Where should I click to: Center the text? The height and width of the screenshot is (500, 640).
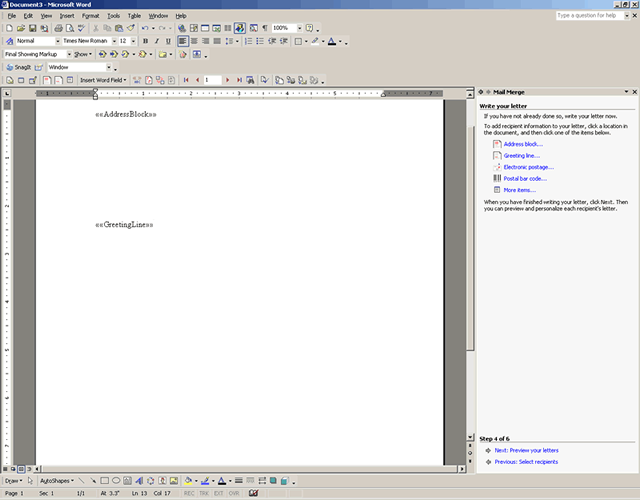pyautogui.click(x=194, y=41)
